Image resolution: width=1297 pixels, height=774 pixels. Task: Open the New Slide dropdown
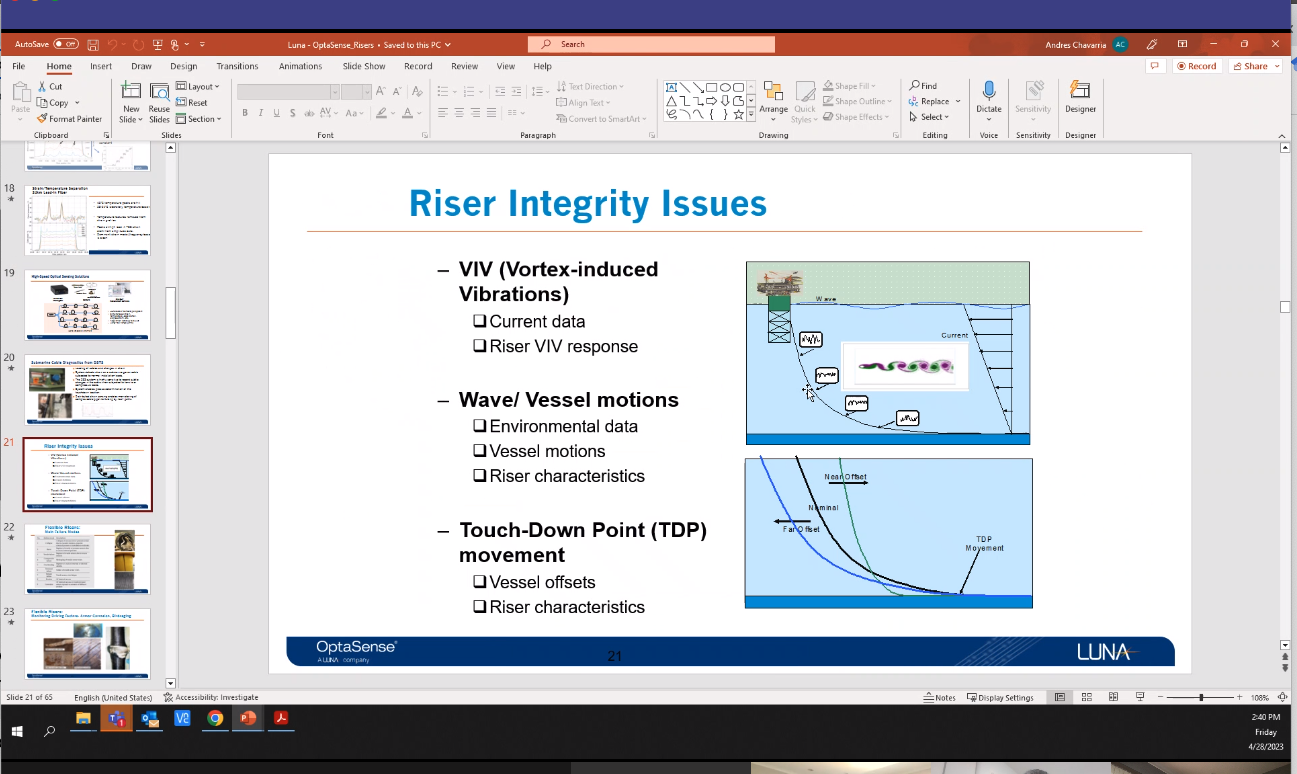(131, 115)
